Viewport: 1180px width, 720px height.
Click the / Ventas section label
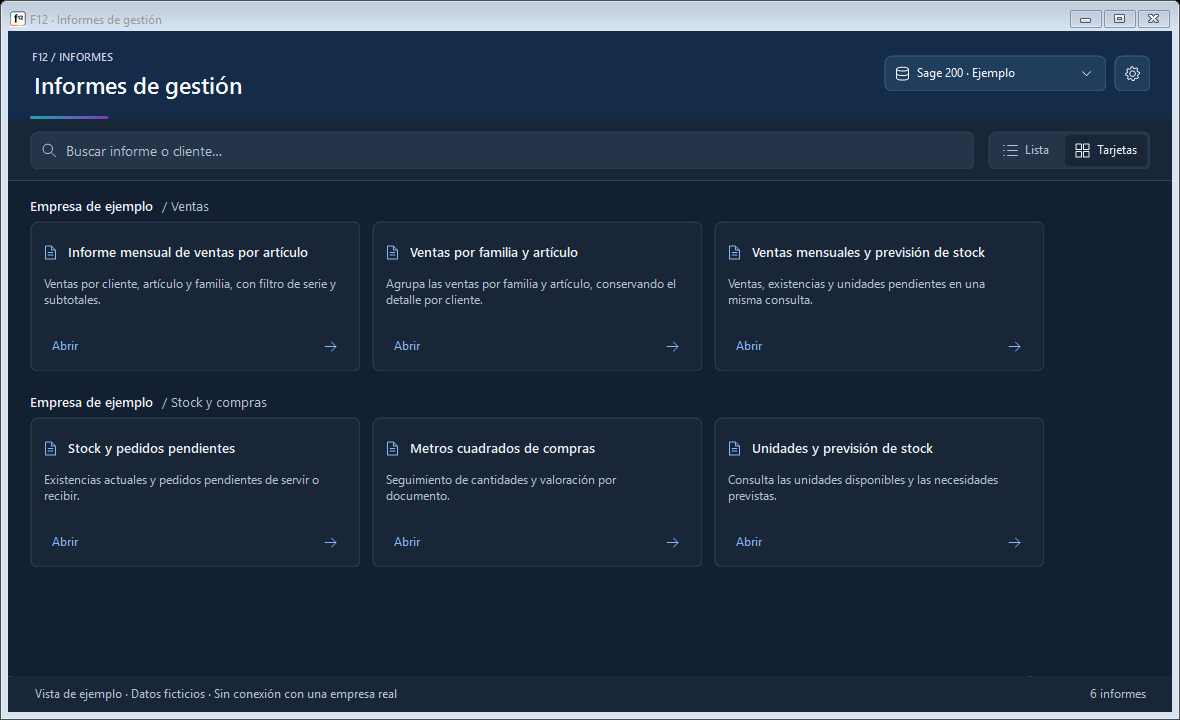point(185,206)
